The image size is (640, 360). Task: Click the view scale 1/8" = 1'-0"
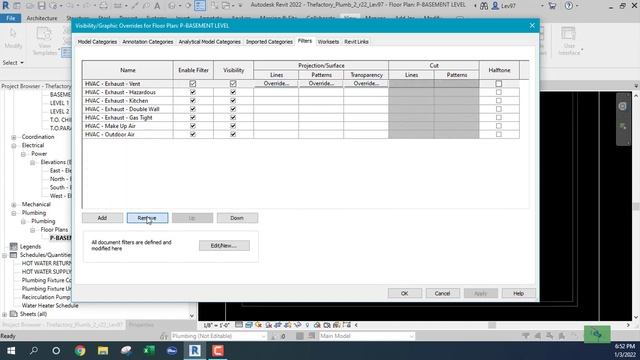(x=216, y=325)
